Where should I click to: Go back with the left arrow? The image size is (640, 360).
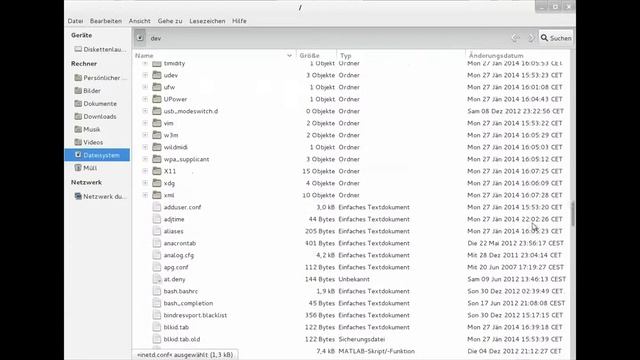(516, 38)
